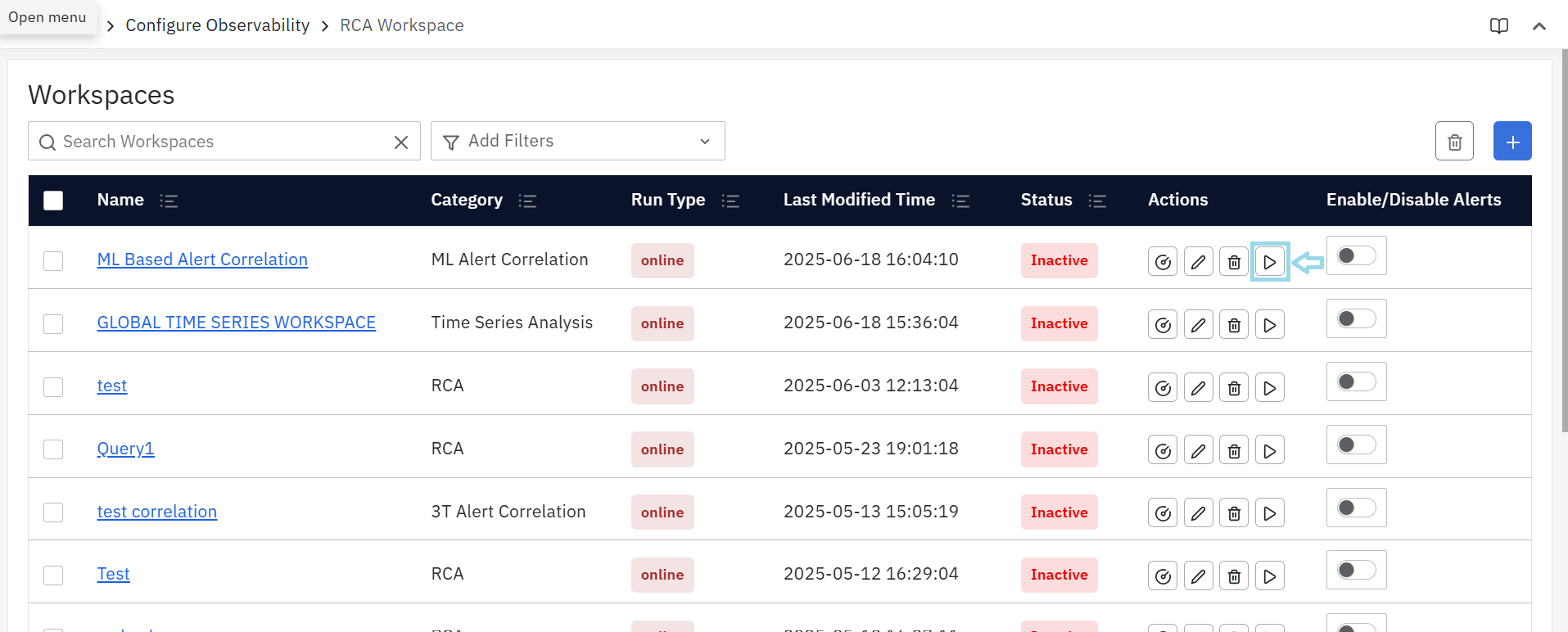
Task: Check the select-all header checkbox
Action: (53, 201)
